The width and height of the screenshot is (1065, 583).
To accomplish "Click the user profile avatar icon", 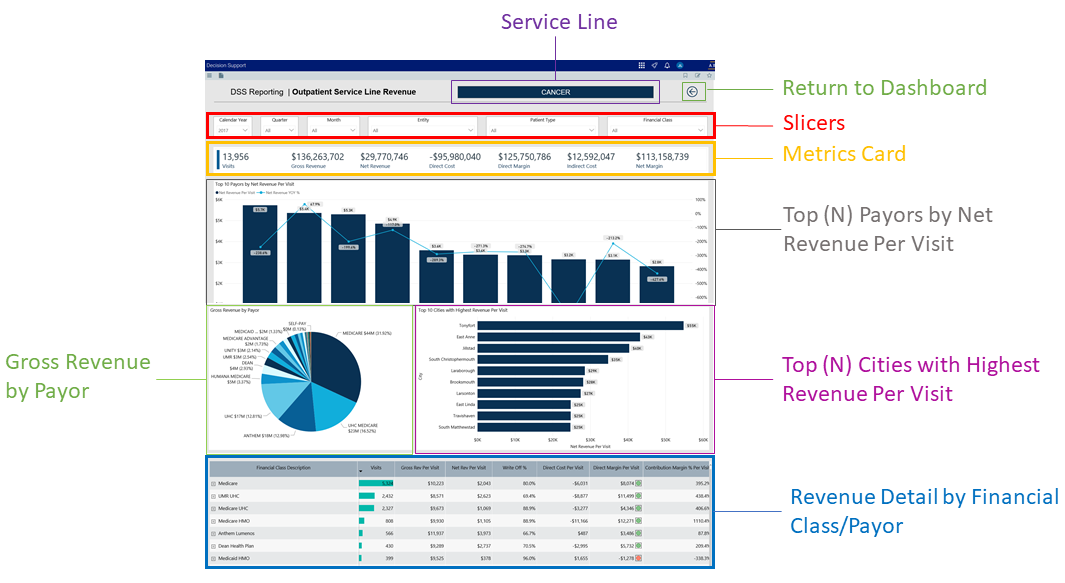I will click(680, 65).
